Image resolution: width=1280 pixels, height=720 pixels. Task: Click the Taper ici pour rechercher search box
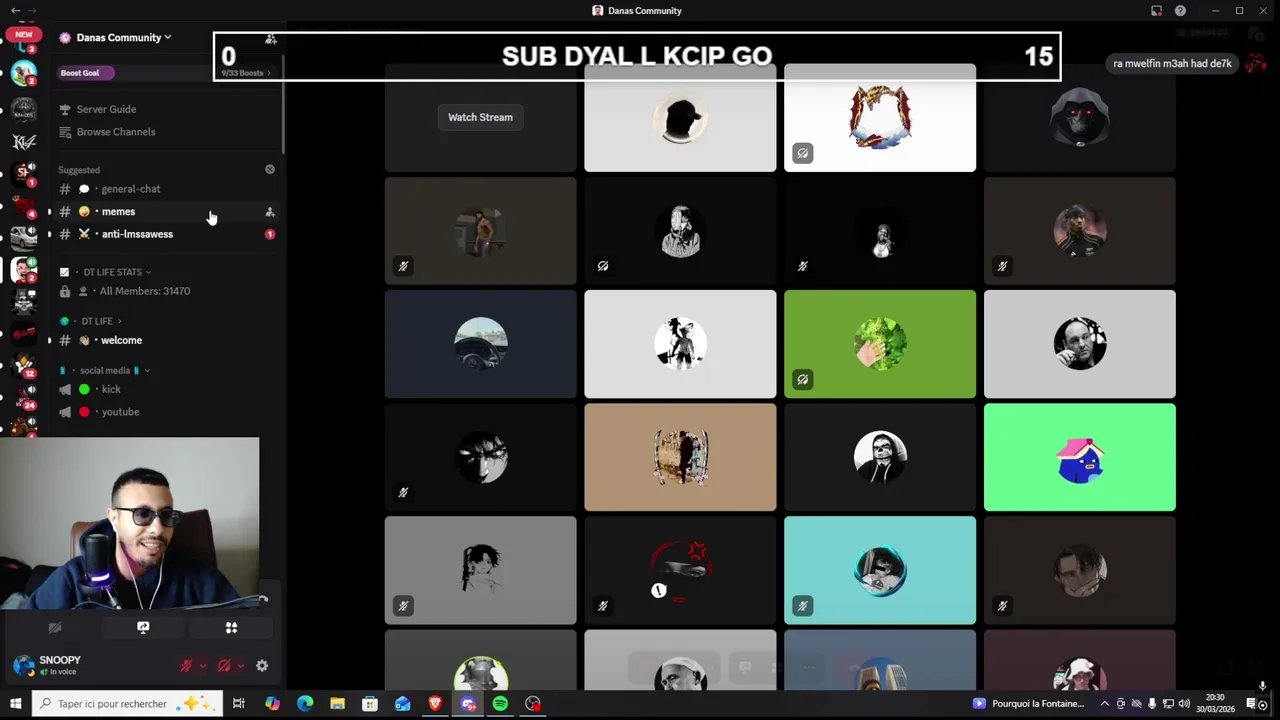126,704
